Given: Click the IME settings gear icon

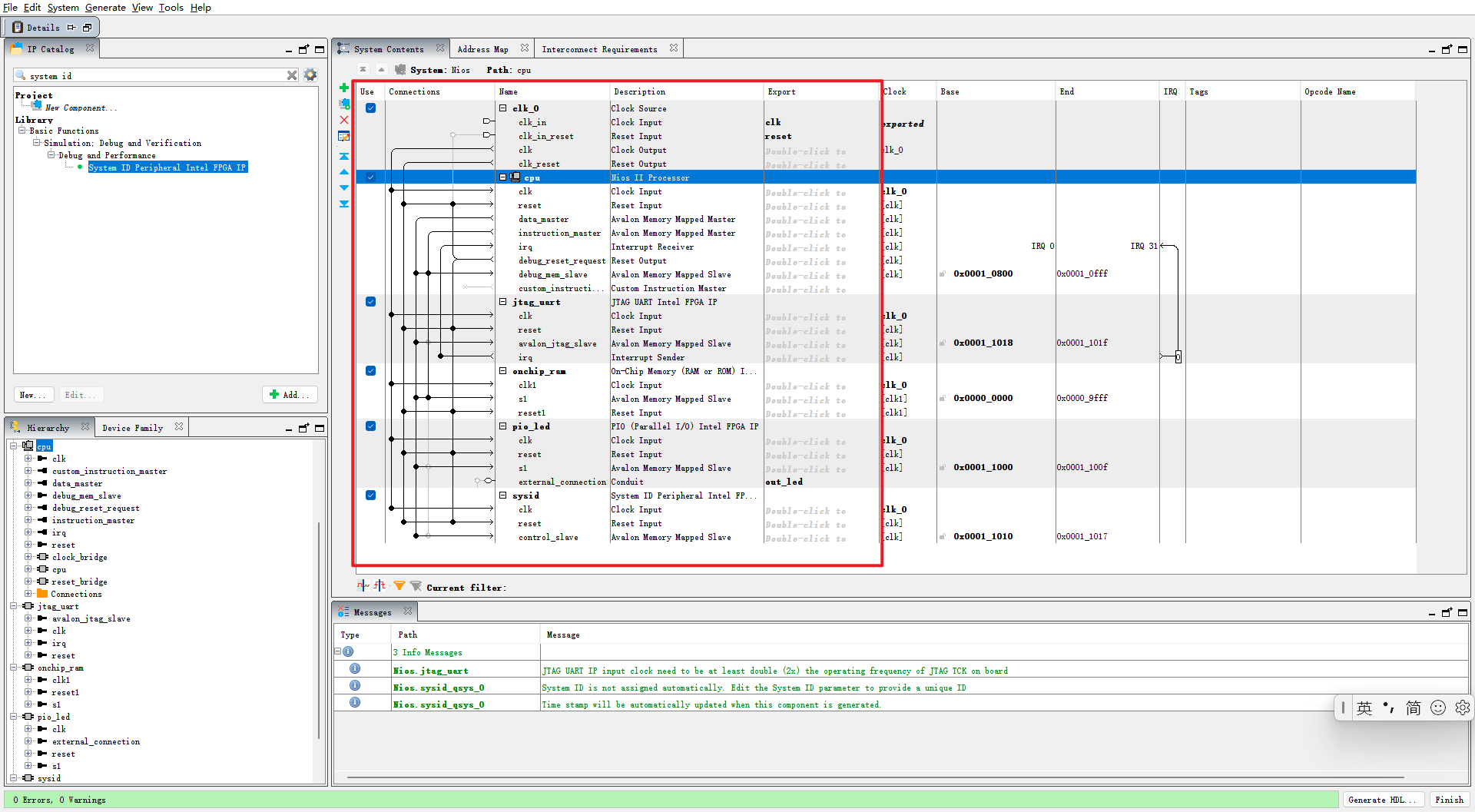Looking at the screenshot, I should click(x=1463, y=708).
